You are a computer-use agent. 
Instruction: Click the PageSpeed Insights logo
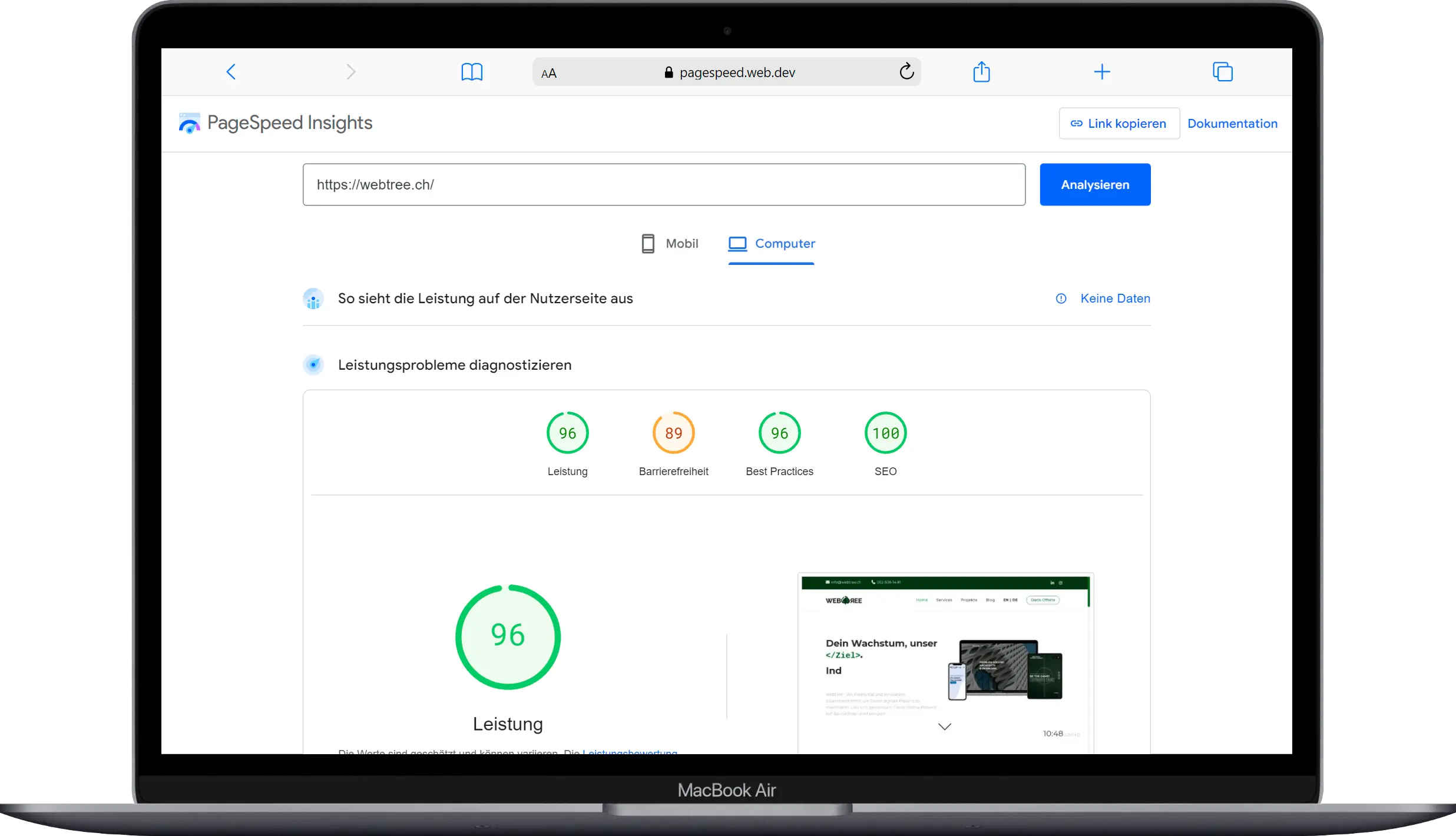tap(189, 123)
